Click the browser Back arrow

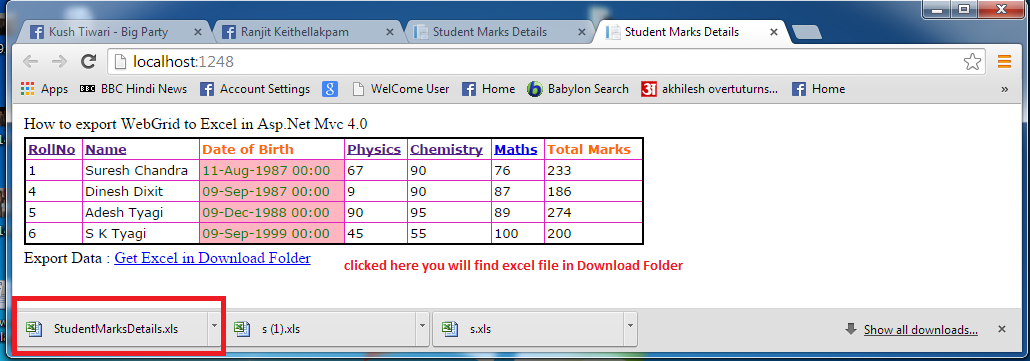coord(30,62)
